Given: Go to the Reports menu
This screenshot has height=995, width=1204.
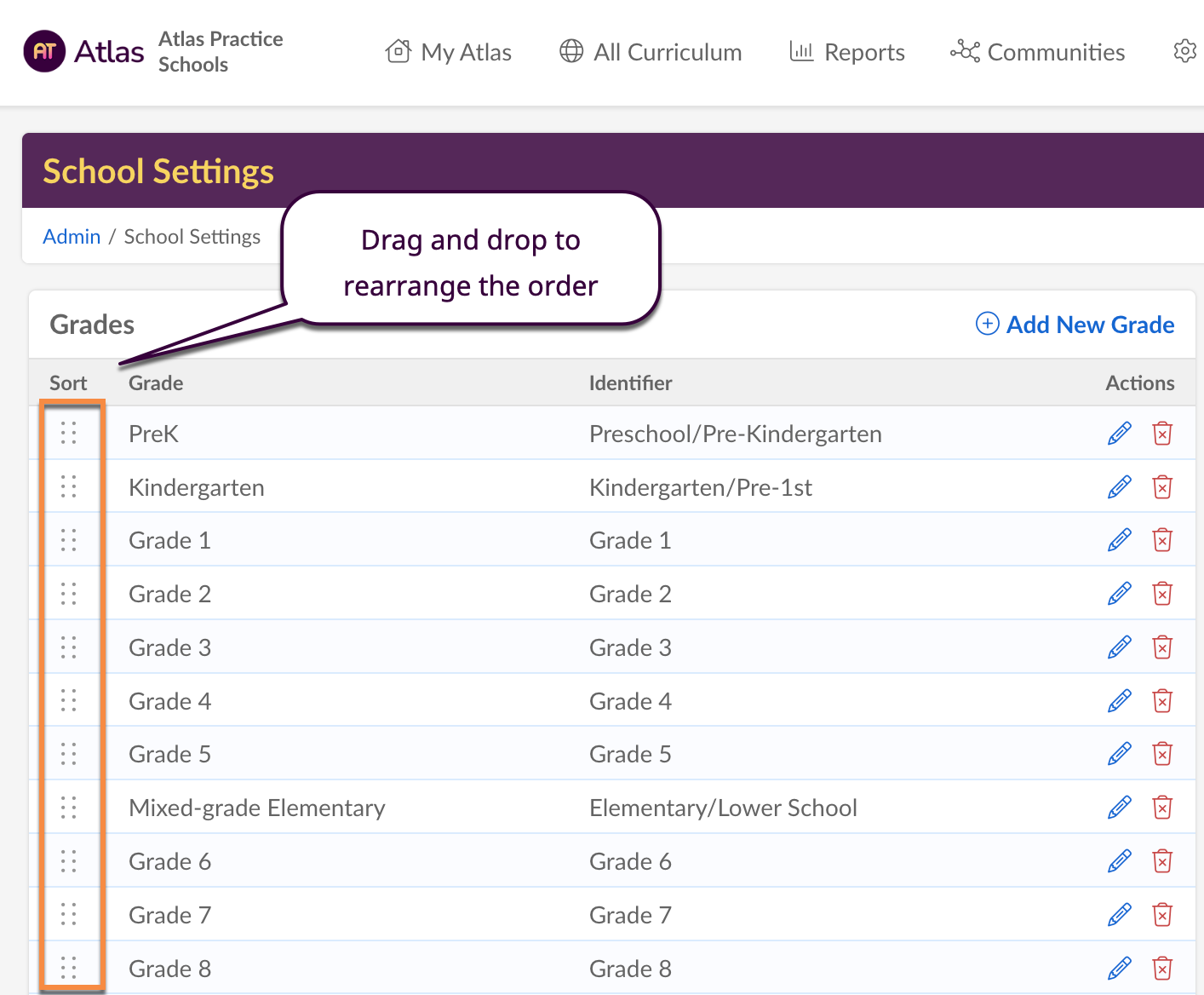Looking at the screenshot, I should click(x=847, y=52).
